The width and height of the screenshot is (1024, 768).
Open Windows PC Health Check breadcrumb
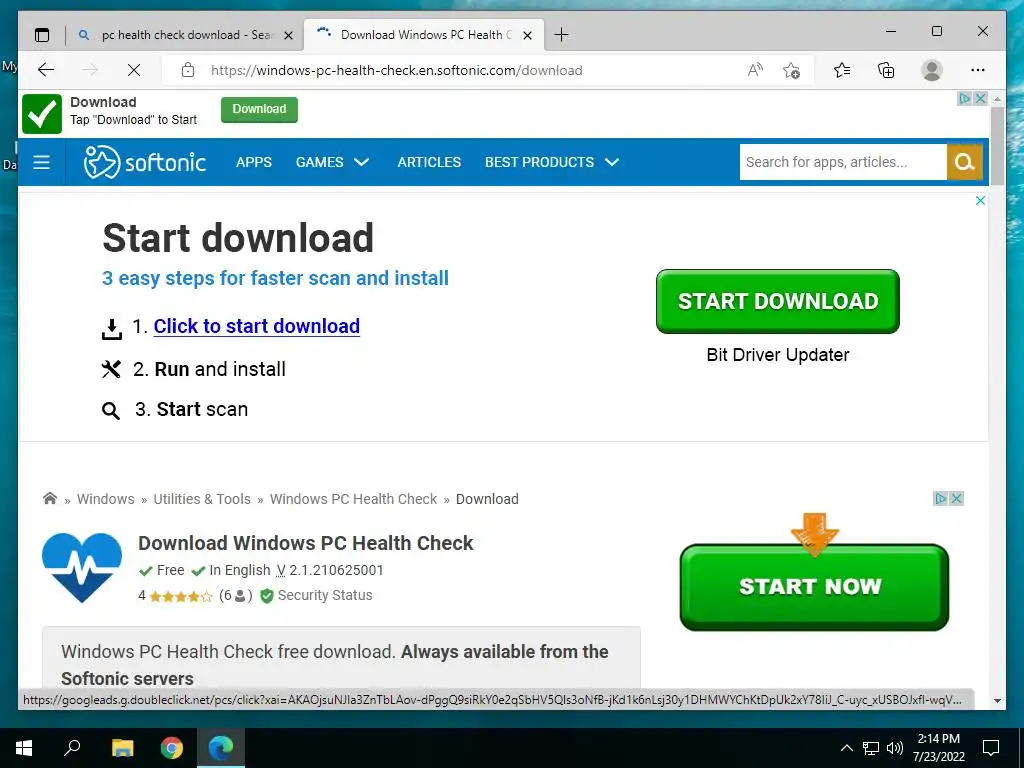[x=353, y=499]
